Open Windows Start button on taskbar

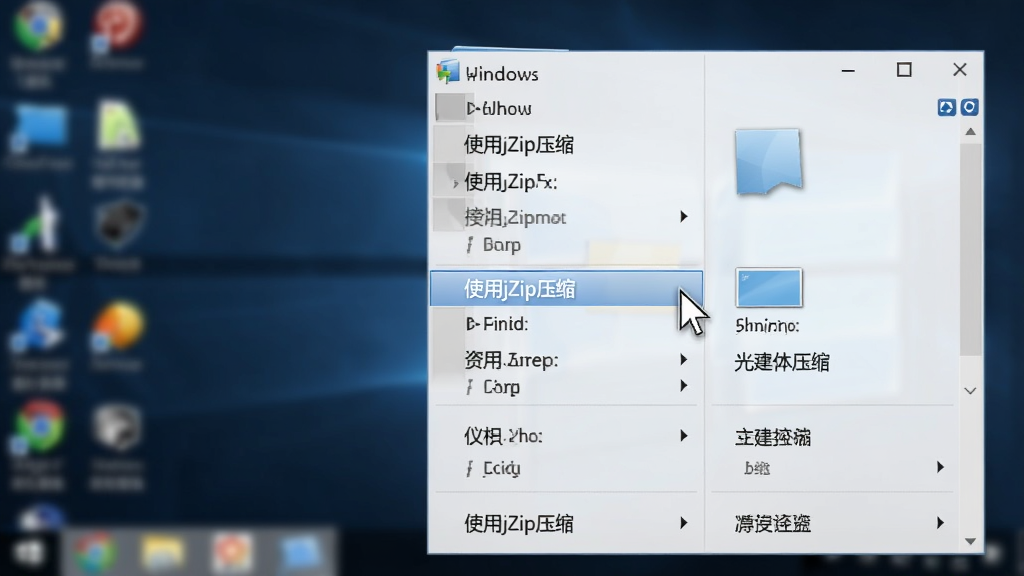pyautogui.click(x=29, y=553)
